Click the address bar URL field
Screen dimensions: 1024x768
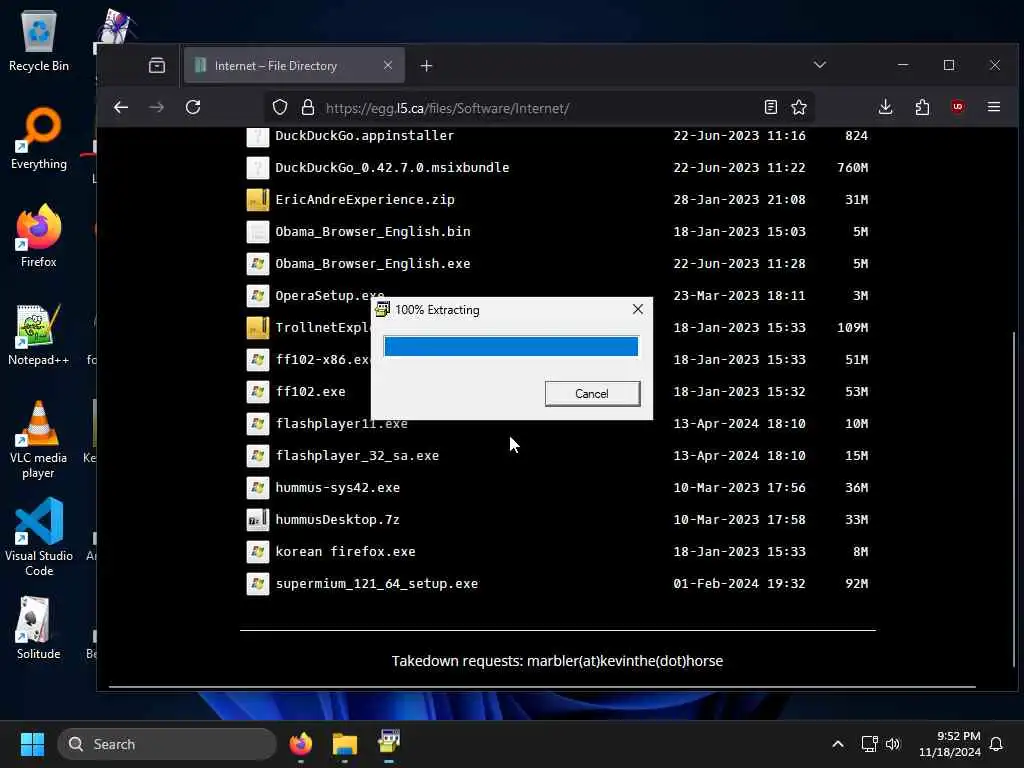(x=539, y=108)
